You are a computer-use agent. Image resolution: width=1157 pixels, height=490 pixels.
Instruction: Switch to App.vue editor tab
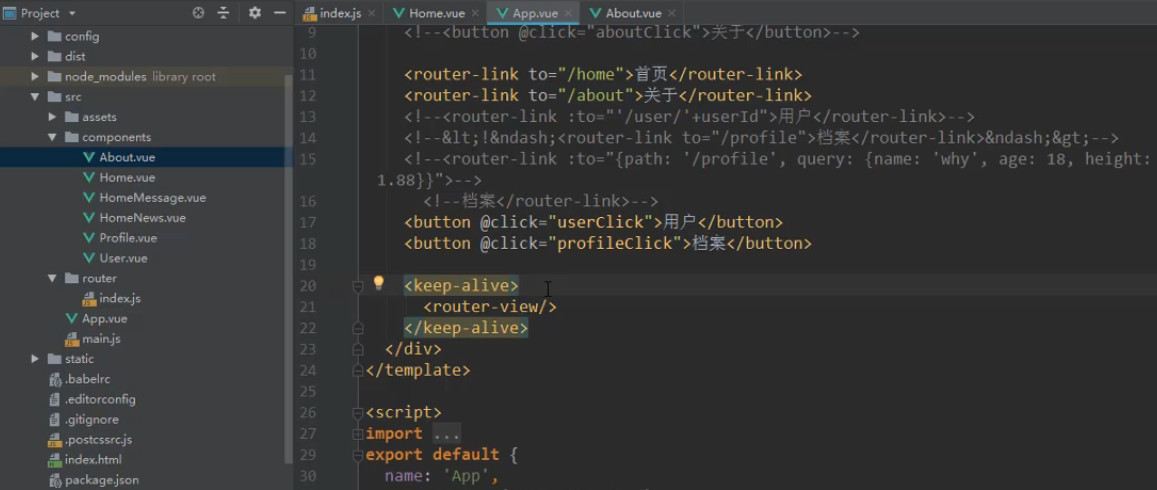click(533, 13)
